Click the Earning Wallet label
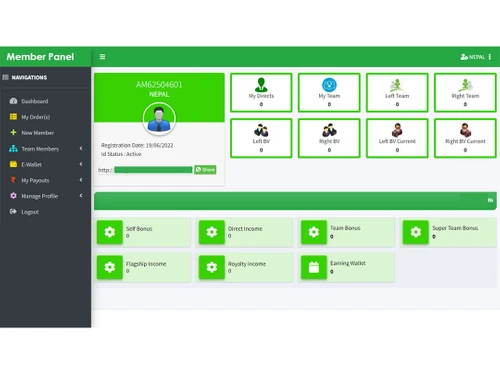Image resolution: width=500 pixels, height=375 pixels. 348,263
